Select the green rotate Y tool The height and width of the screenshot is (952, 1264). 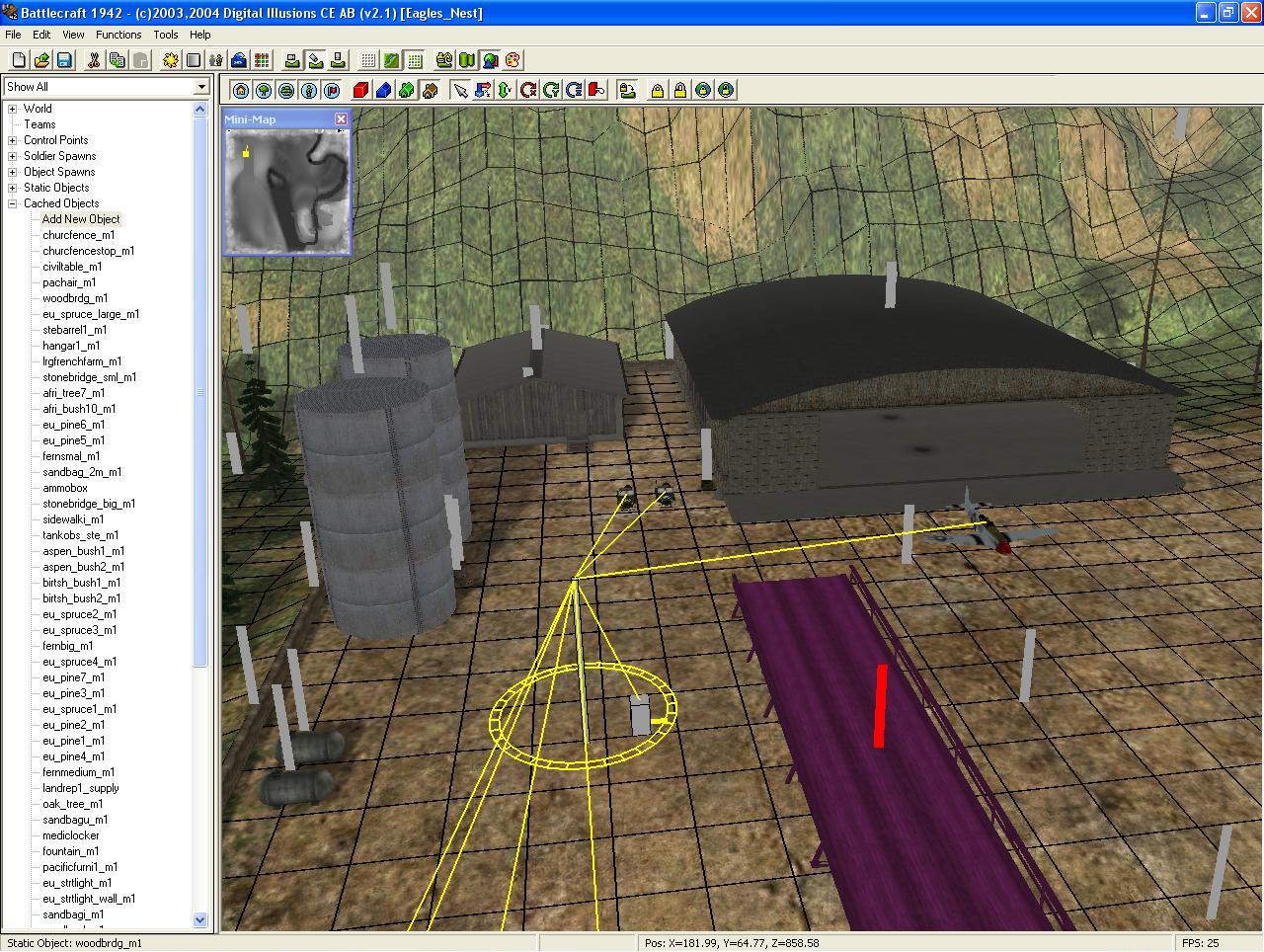[x=551, y=90]
